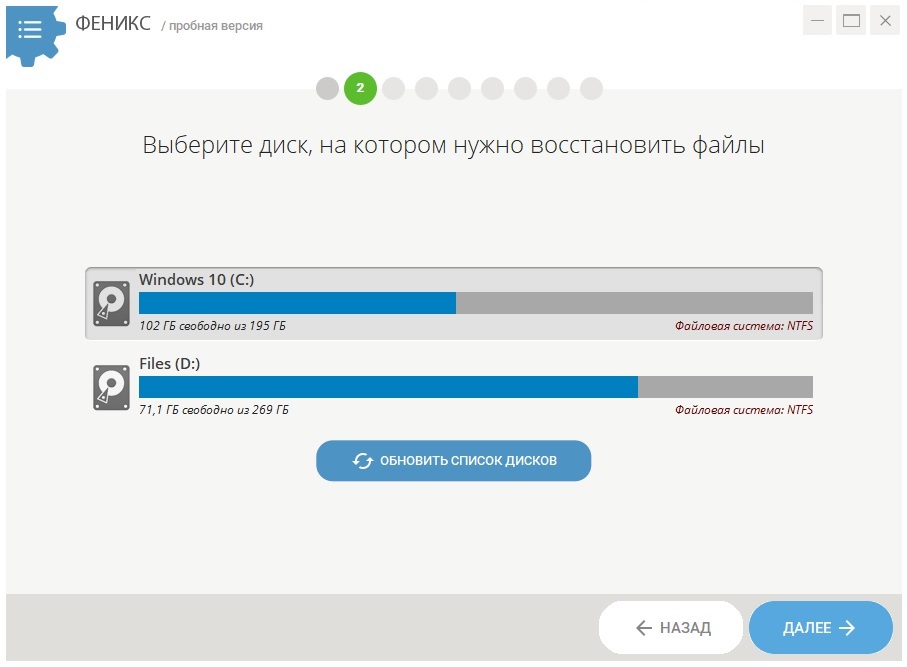Click the Files (D:) usage bar
This screenshot has height=667, width=907.
pyautogui.click(x=475, y=387)
